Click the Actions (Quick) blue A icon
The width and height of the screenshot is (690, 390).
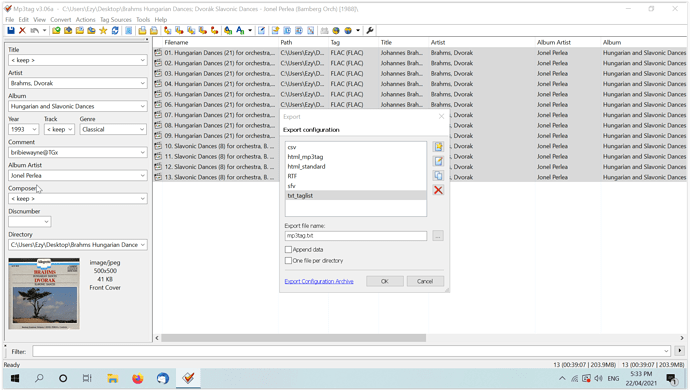pos(240,30)
